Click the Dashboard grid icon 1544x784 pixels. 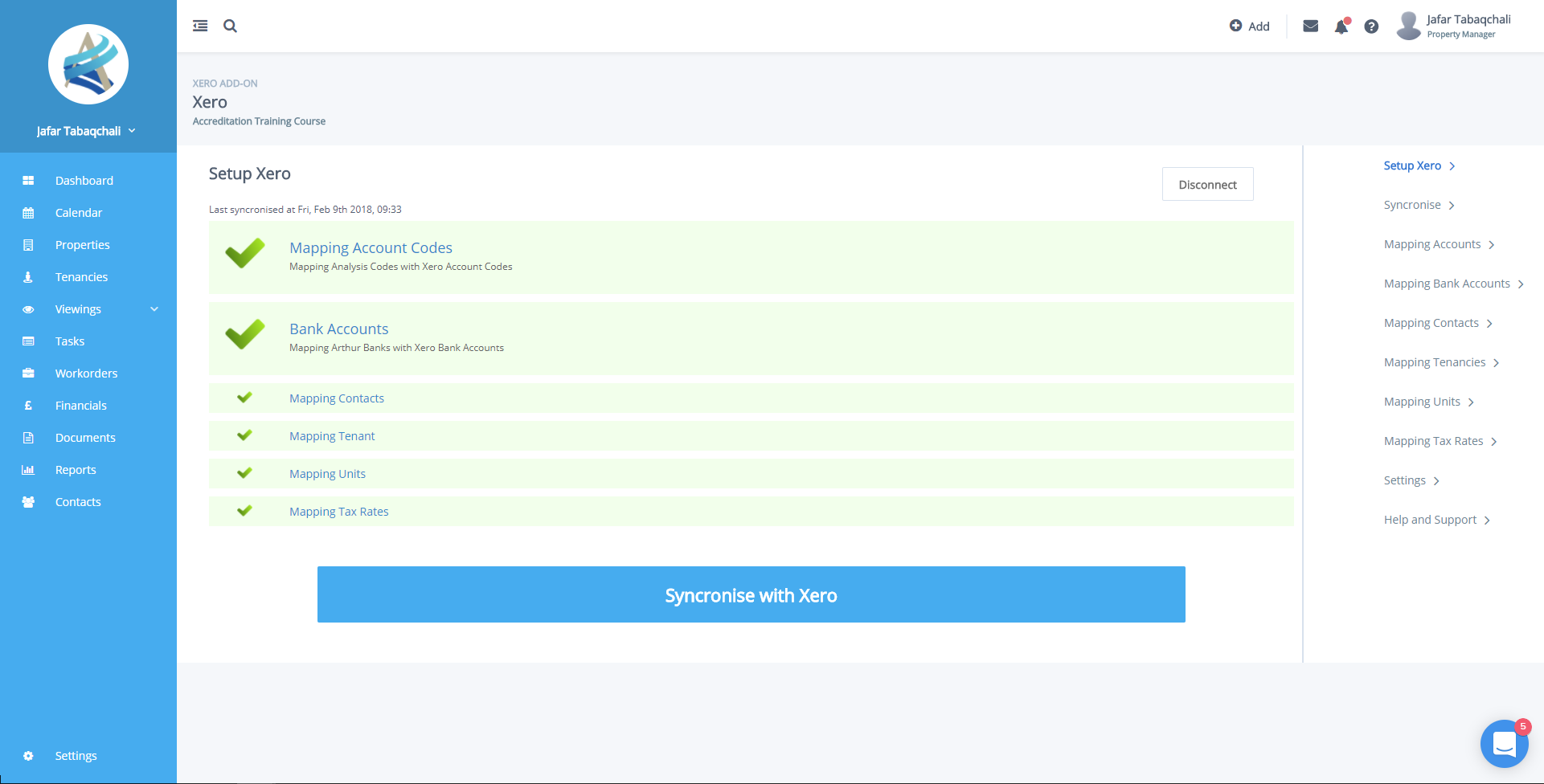(x=28, y=181)
